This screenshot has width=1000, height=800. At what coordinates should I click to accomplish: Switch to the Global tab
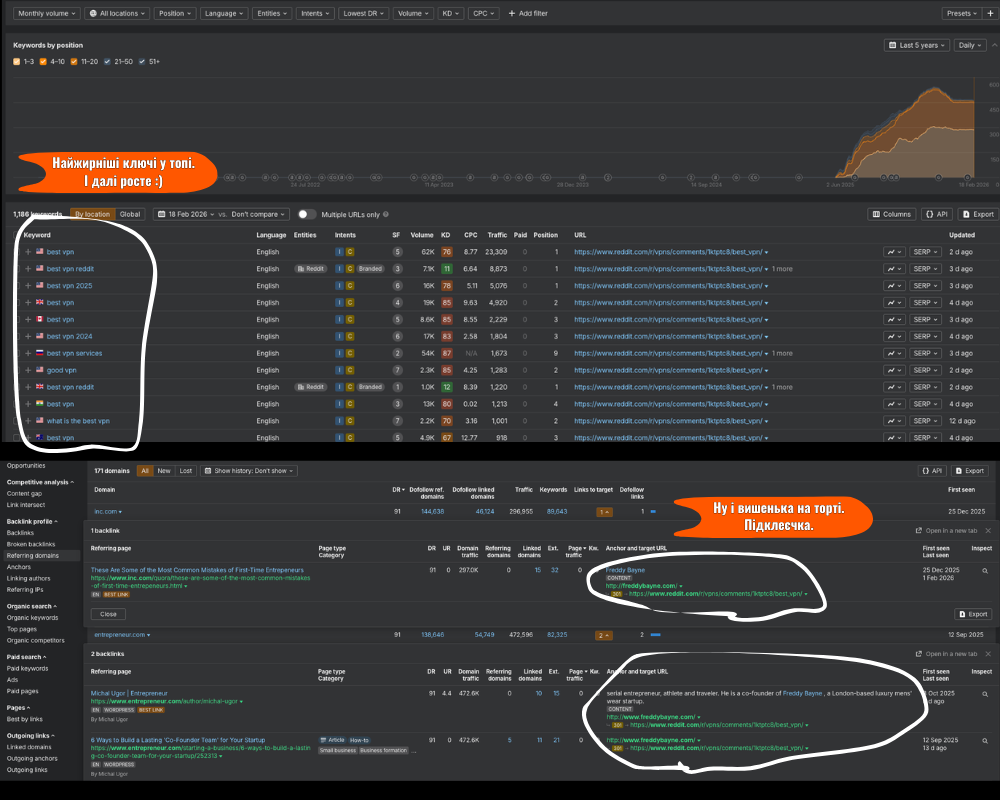click(130, 214)
